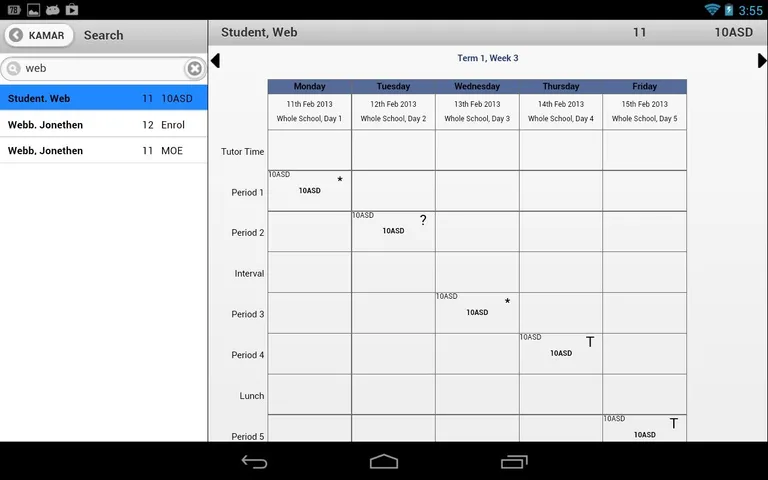Tap the Android Recent Apps button
The image size is (768, 480).
(x=514, y=461)
